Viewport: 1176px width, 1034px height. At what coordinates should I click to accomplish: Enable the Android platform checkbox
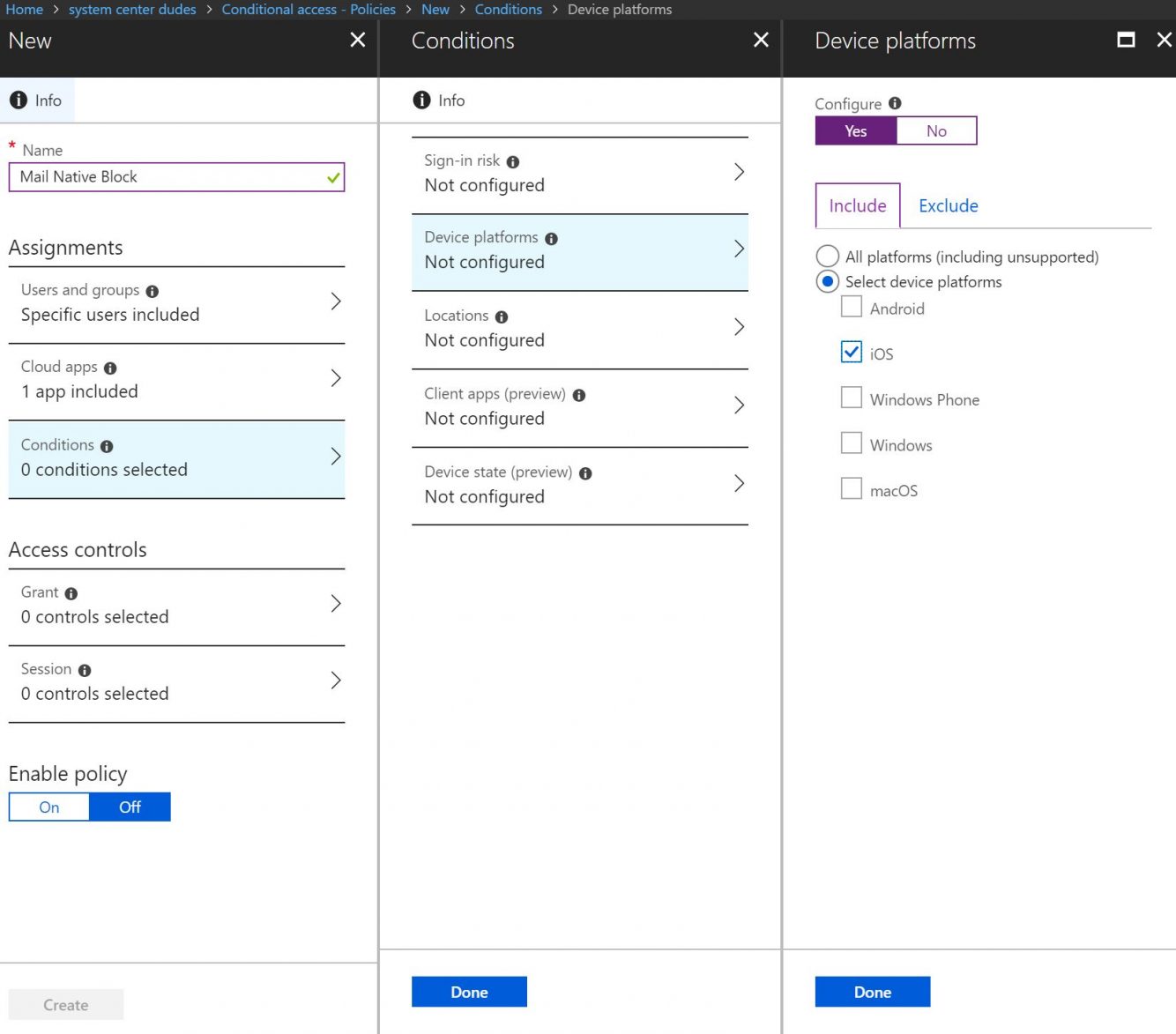[851, 307]
